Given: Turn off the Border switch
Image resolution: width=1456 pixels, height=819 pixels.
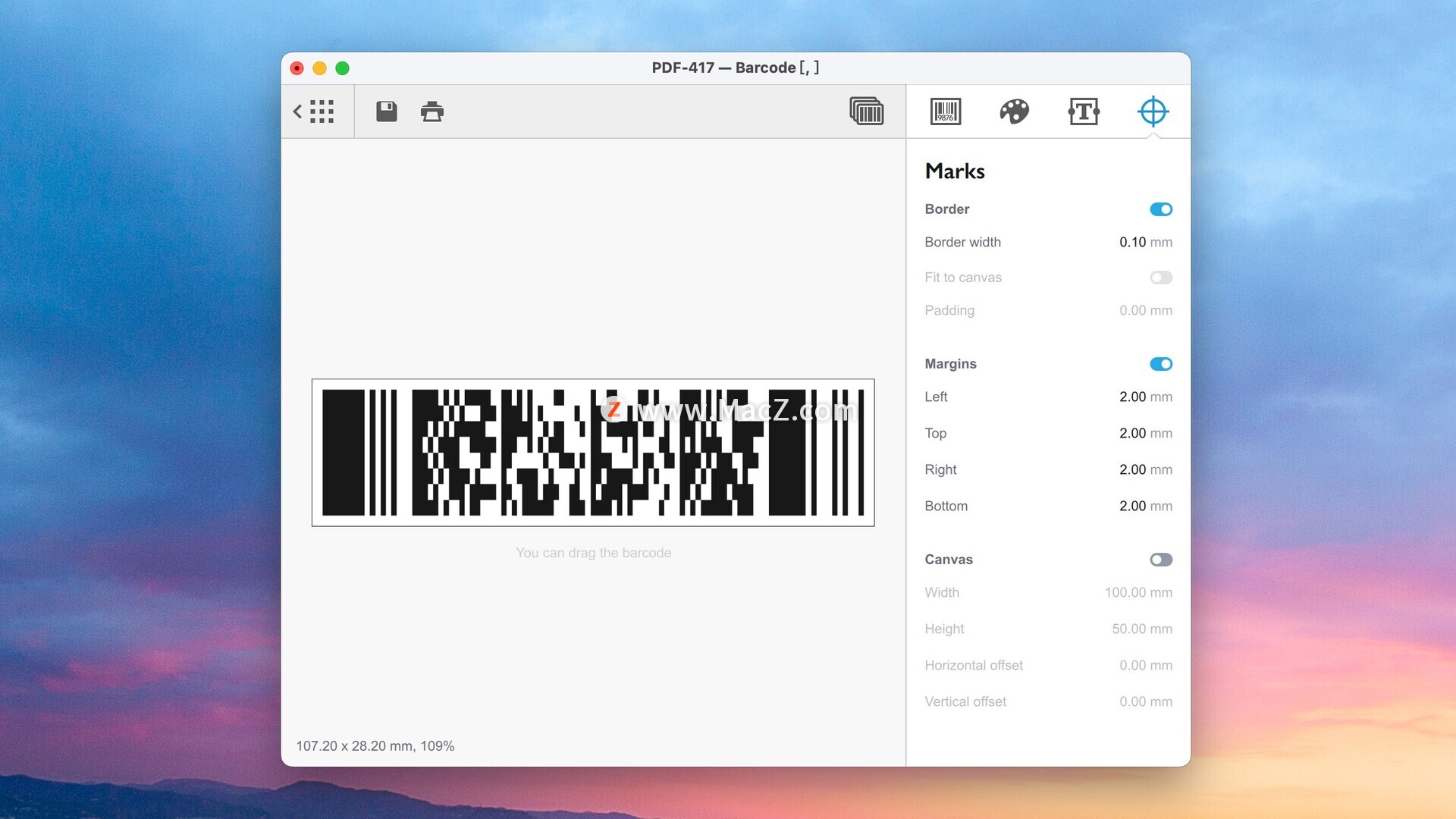Looking at the screenshot, I should pyautogui.click(x=1161, y=209).
